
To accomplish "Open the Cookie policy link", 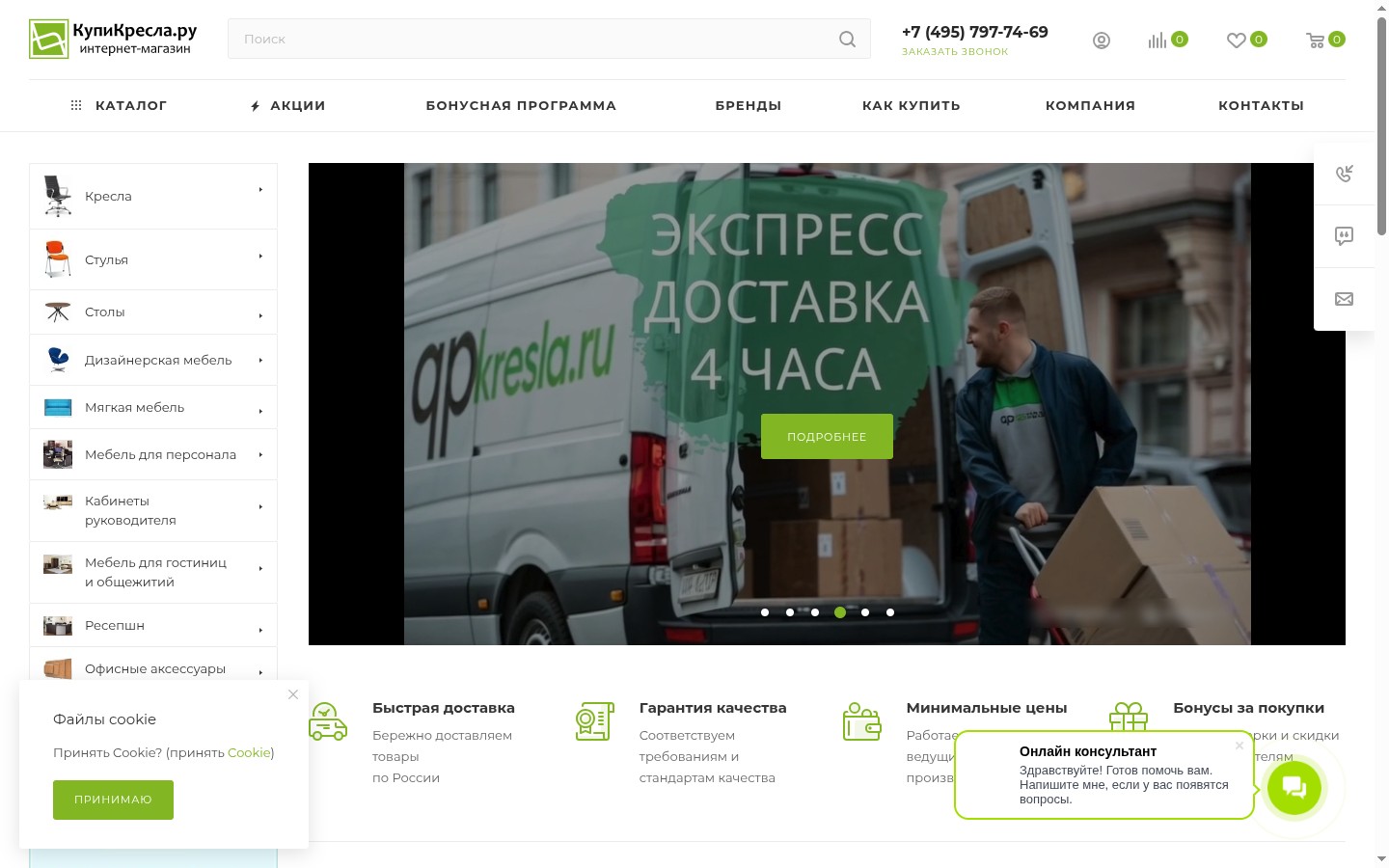I will [249, 752].
